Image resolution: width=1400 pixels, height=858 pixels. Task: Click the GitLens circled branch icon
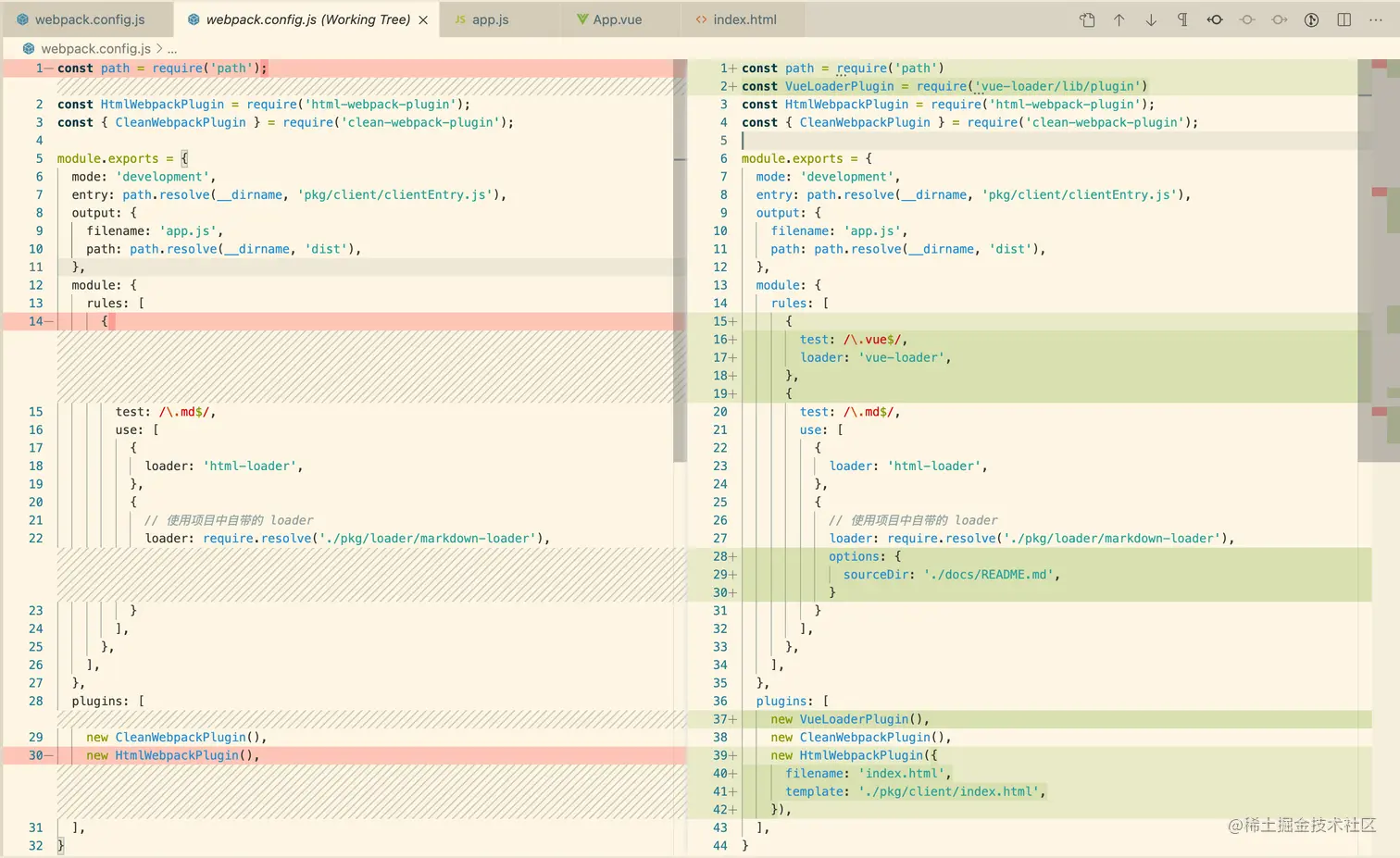1311,19
